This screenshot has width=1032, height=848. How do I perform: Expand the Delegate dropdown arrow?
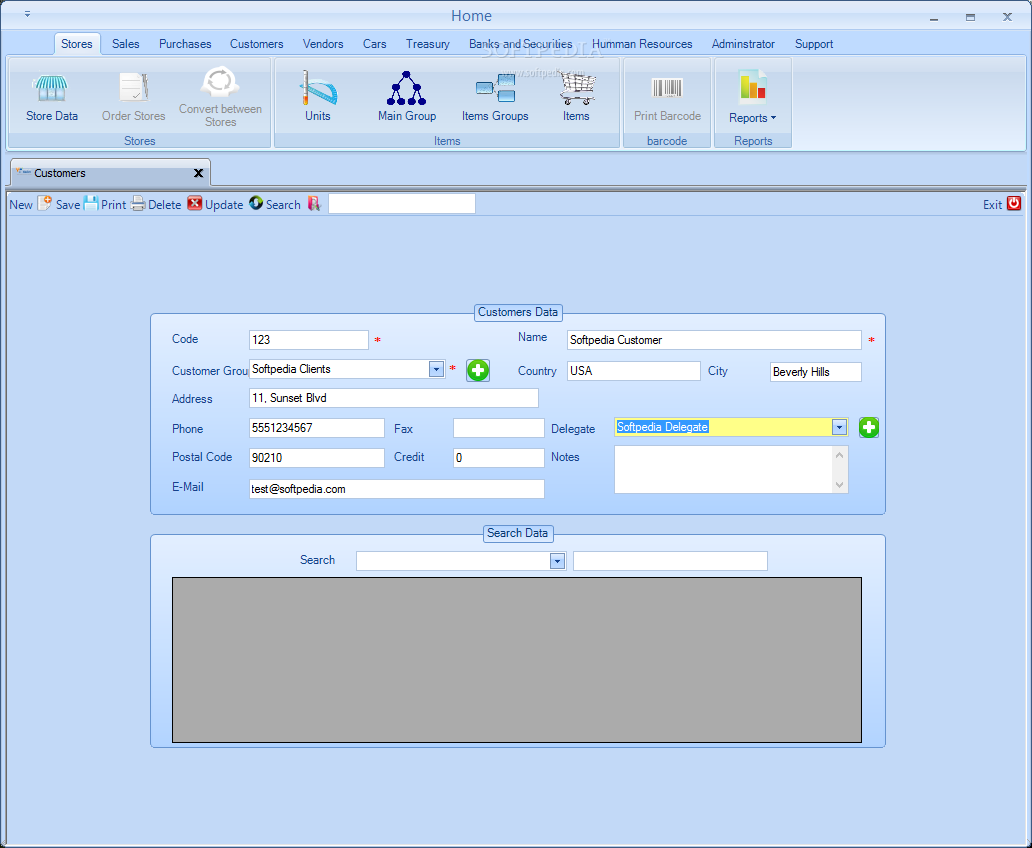tap(838, 427)
